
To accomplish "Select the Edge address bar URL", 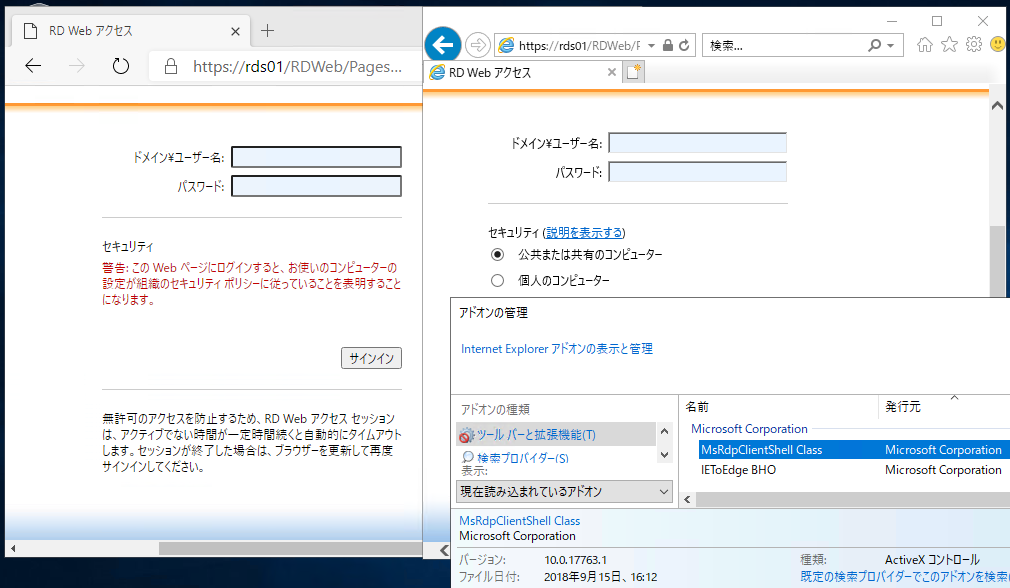I will tap(297, 66).
